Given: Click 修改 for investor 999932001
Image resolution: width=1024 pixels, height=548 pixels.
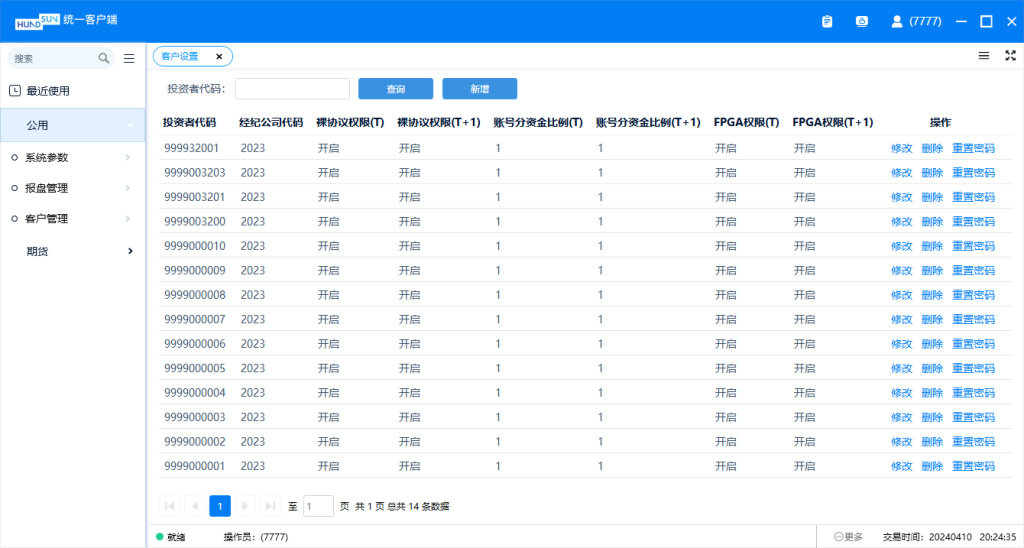Looking at the screenshot, I should pyautogui.click(x=901, y=148).
